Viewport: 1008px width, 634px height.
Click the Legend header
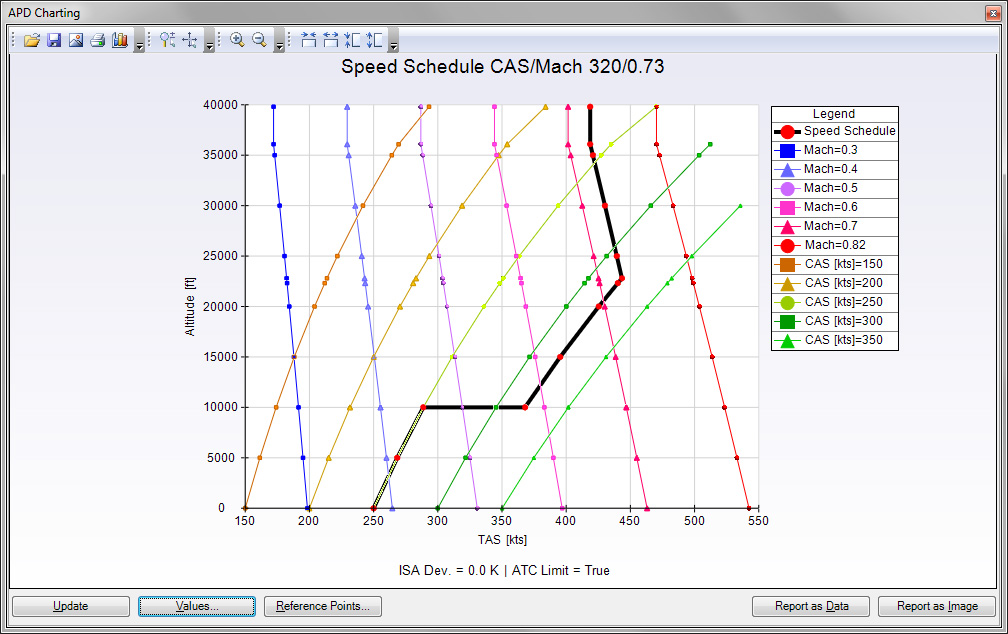pos(834,114)
